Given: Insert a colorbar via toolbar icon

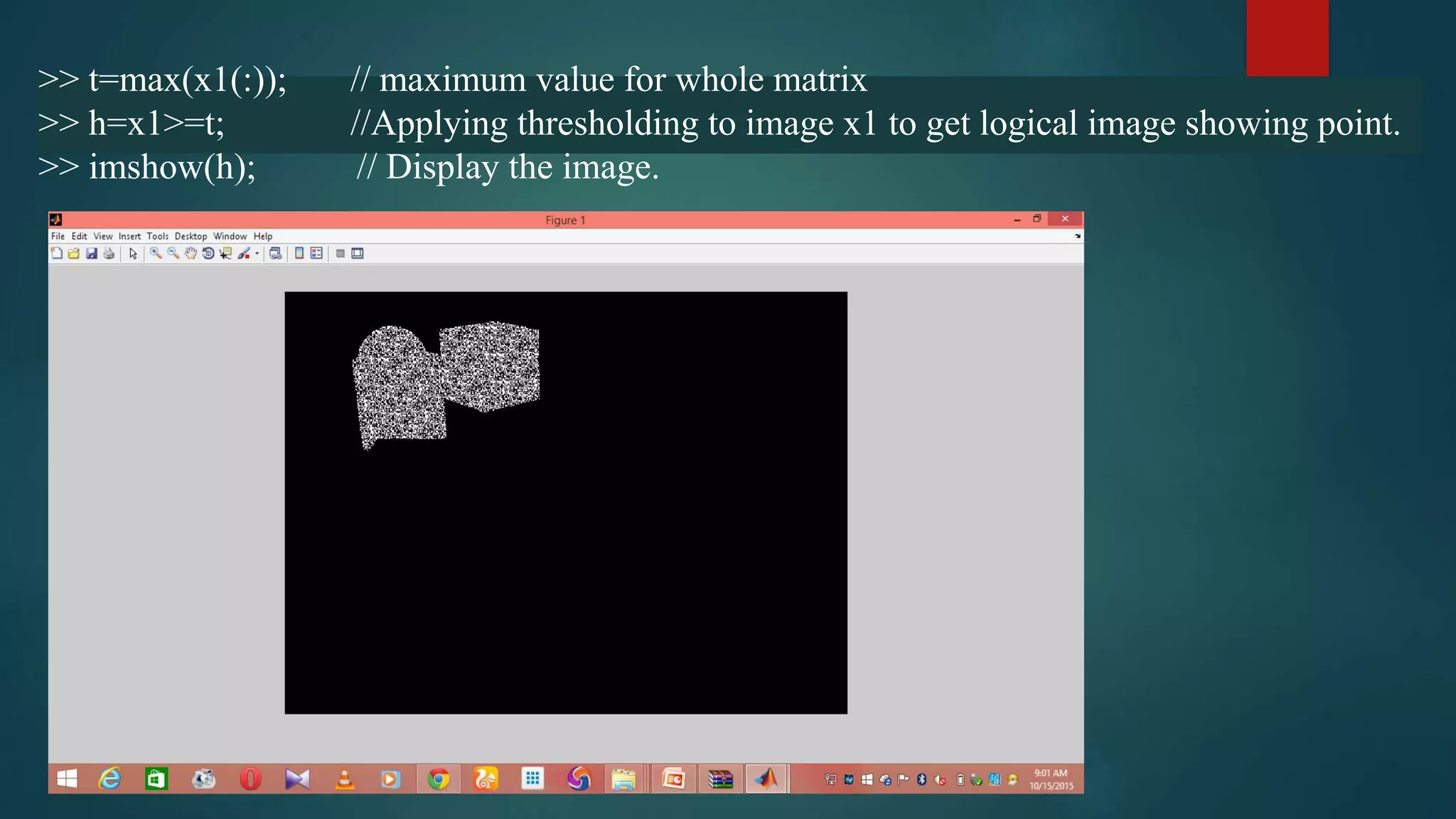Looking at the screenshot, I should 299,253.
